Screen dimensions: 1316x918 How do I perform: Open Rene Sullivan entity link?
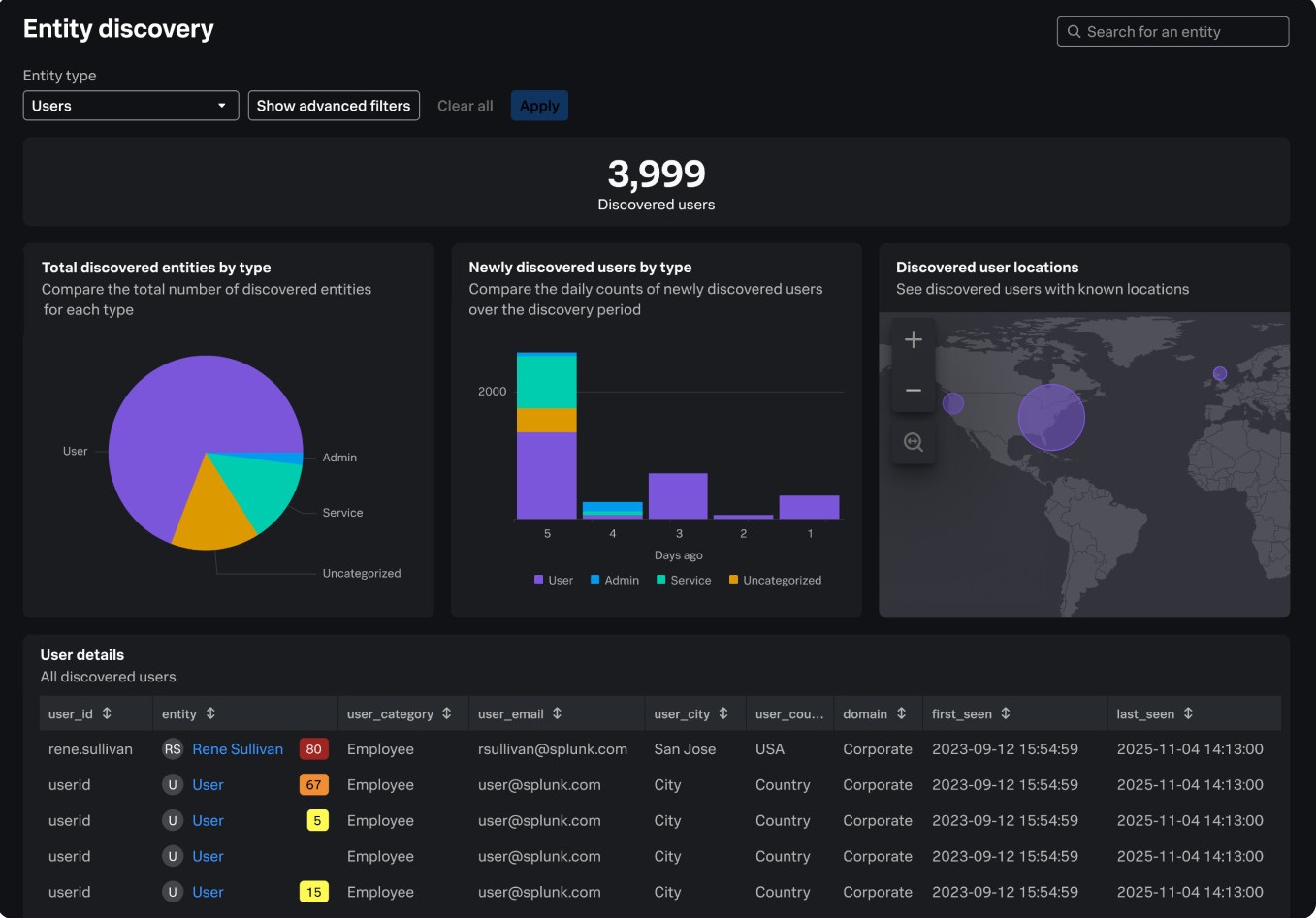[x=238, y=749]
